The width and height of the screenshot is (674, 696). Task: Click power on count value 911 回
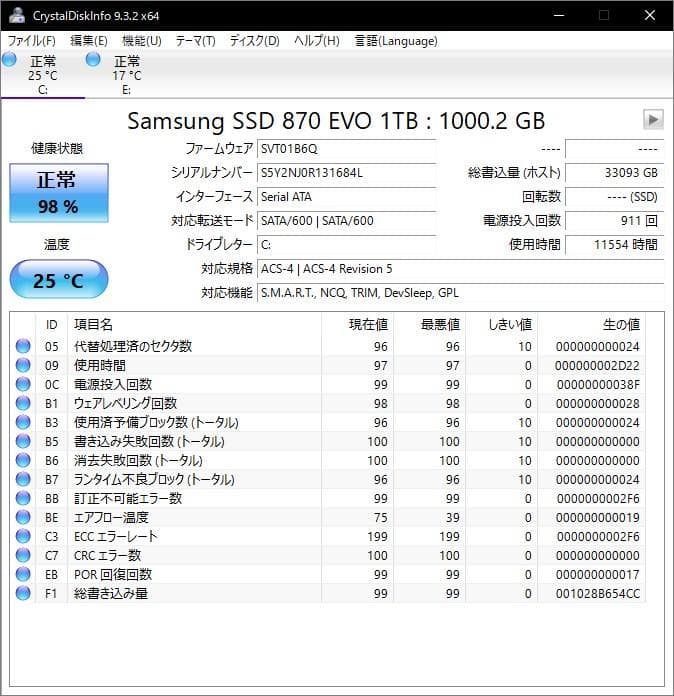click(615, 221)
